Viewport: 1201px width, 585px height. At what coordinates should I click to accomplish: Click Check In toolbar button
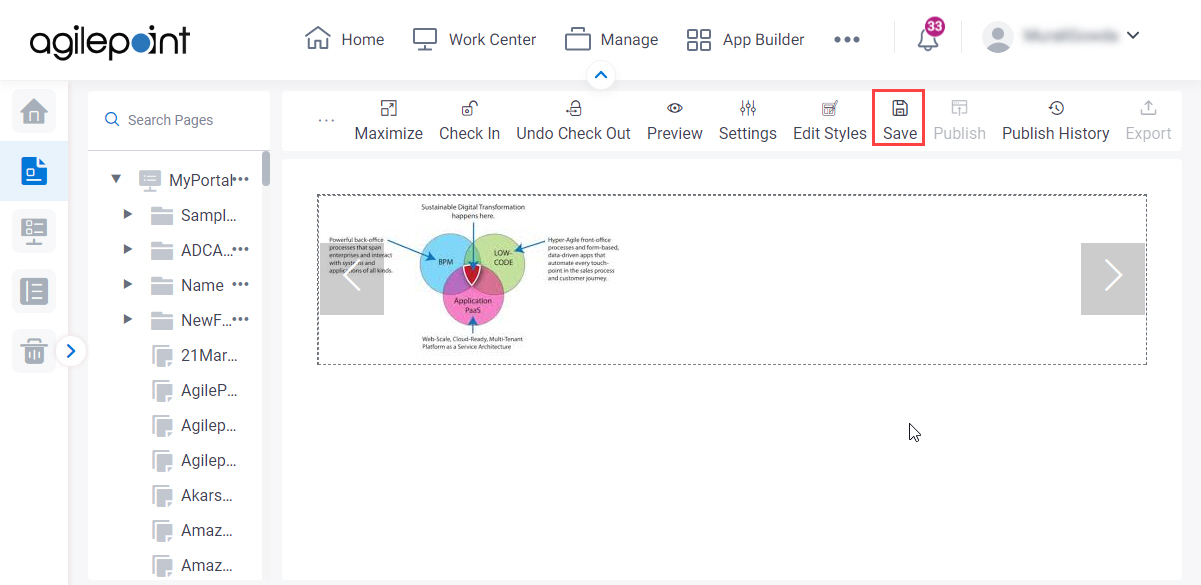point(470,121)
